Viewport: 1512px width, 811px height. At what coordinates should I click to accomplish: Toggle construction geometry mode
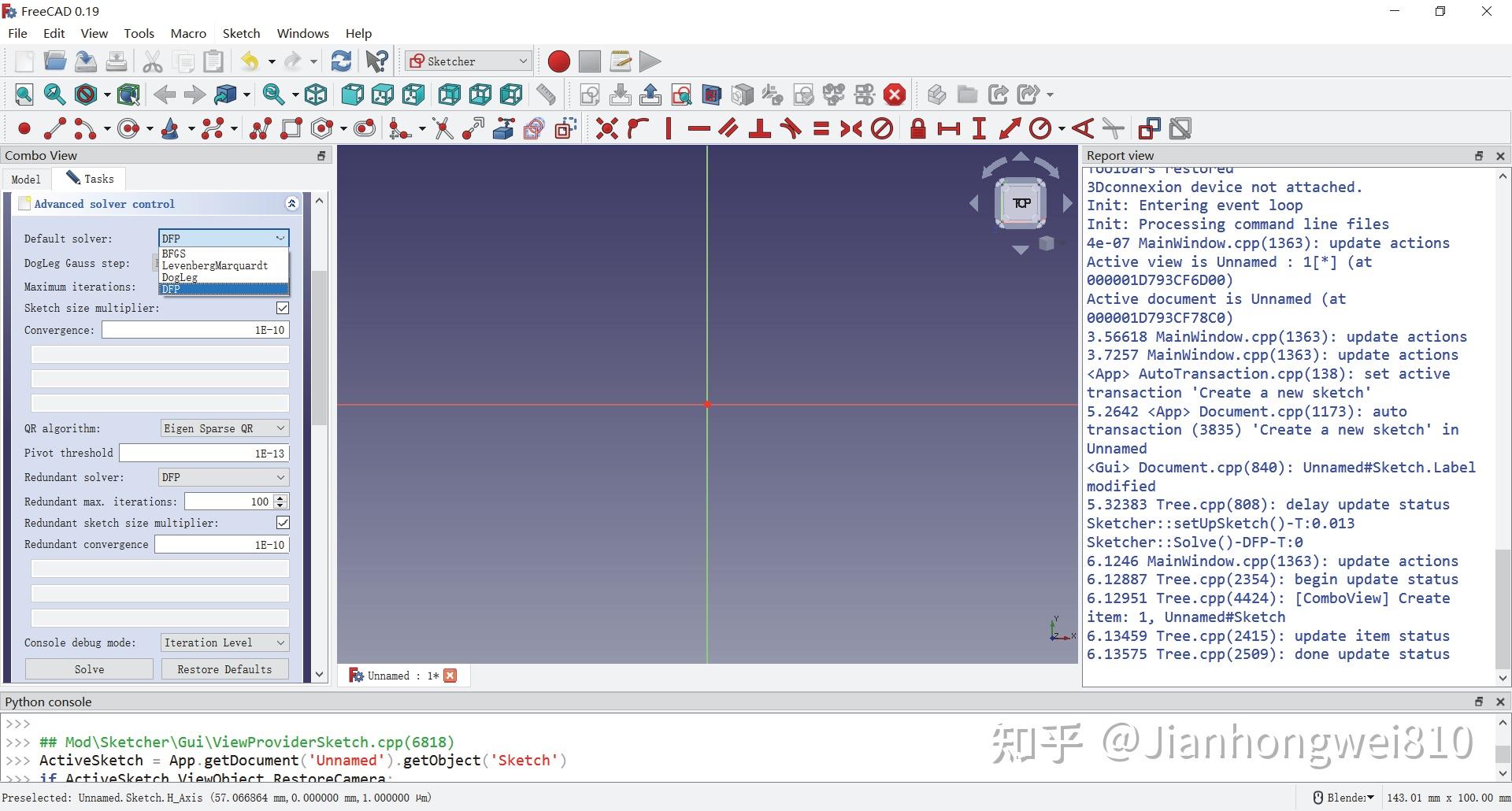[564, 128]
